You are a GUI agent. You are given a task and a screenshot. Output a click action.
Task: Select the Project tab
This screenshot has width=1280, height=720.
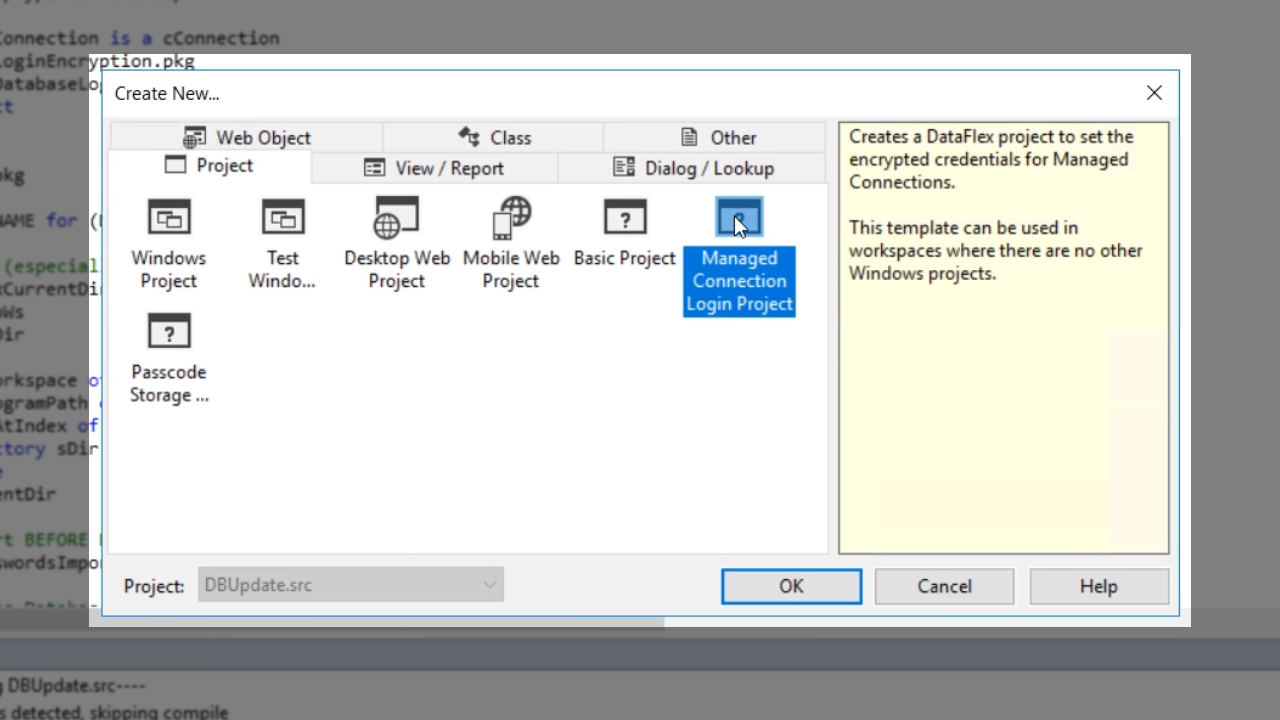pyautogui.click(x=210, y=166)
